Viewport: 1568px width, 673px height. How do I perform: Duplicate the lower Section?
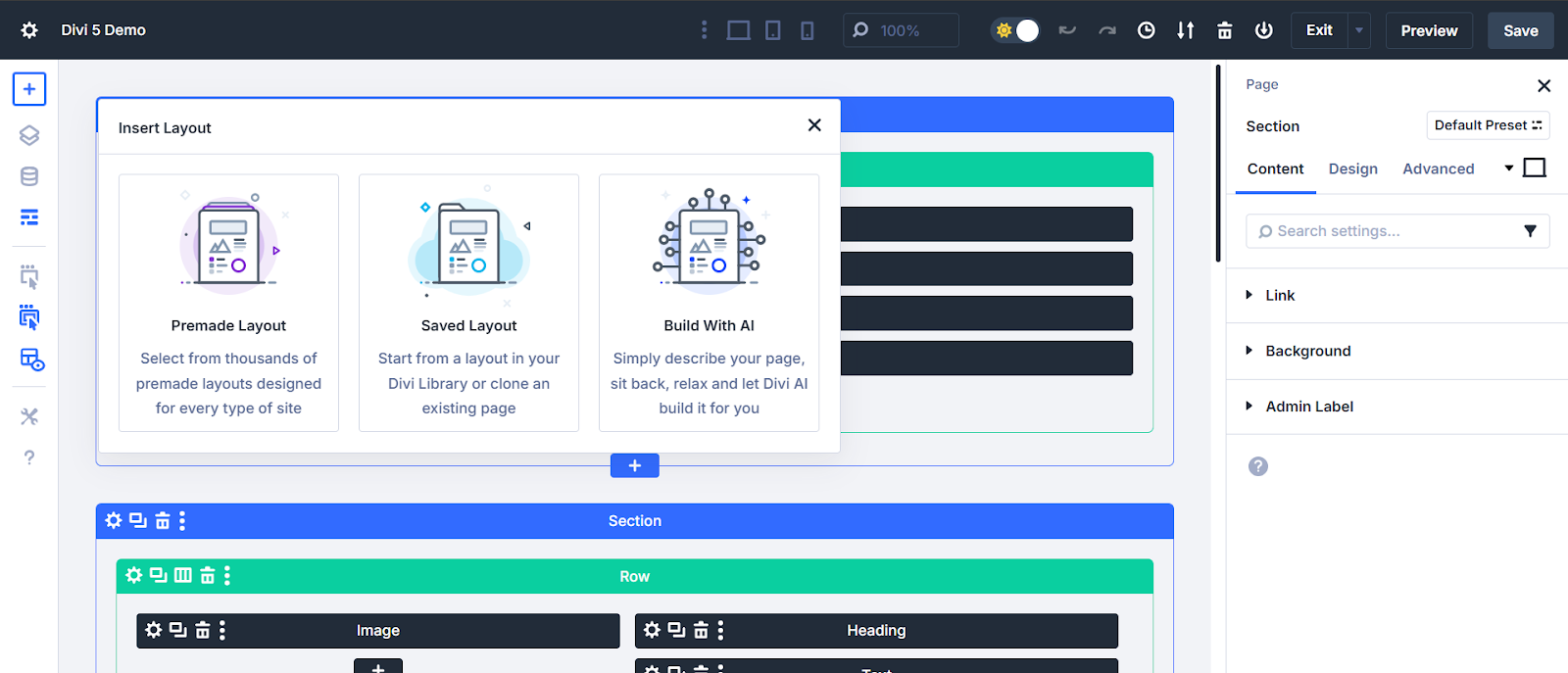coord(138,520)
